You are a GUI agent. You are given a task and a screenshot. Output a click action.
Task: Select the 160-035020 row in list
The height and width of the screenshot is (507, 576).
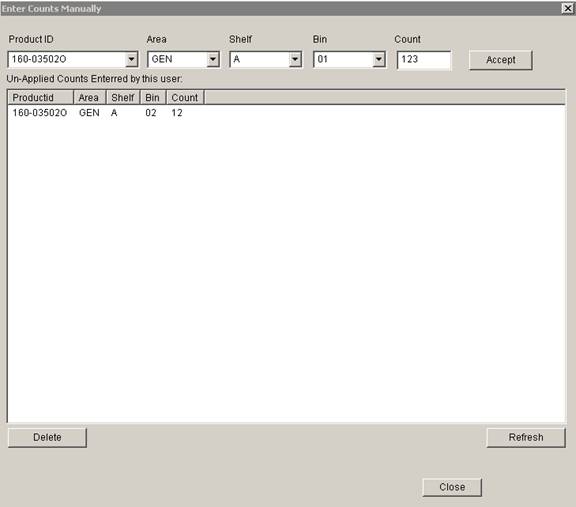287,113
